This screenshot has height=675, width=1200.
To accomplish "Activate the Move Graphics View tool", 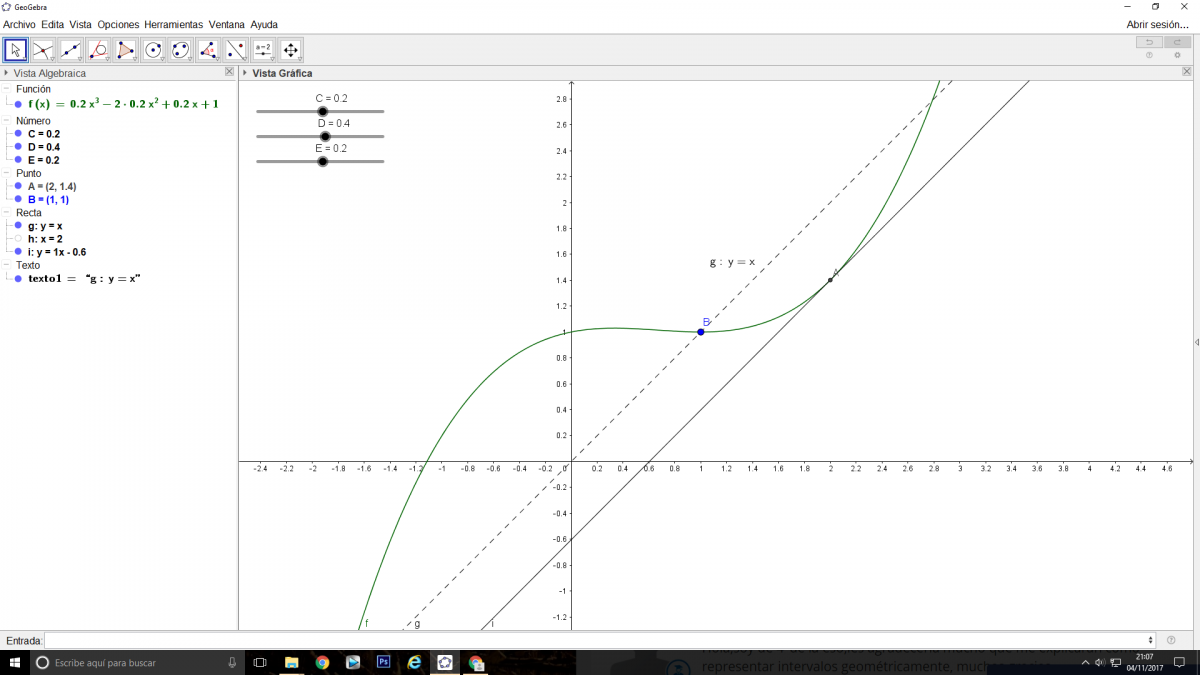I will pos(290,49).
